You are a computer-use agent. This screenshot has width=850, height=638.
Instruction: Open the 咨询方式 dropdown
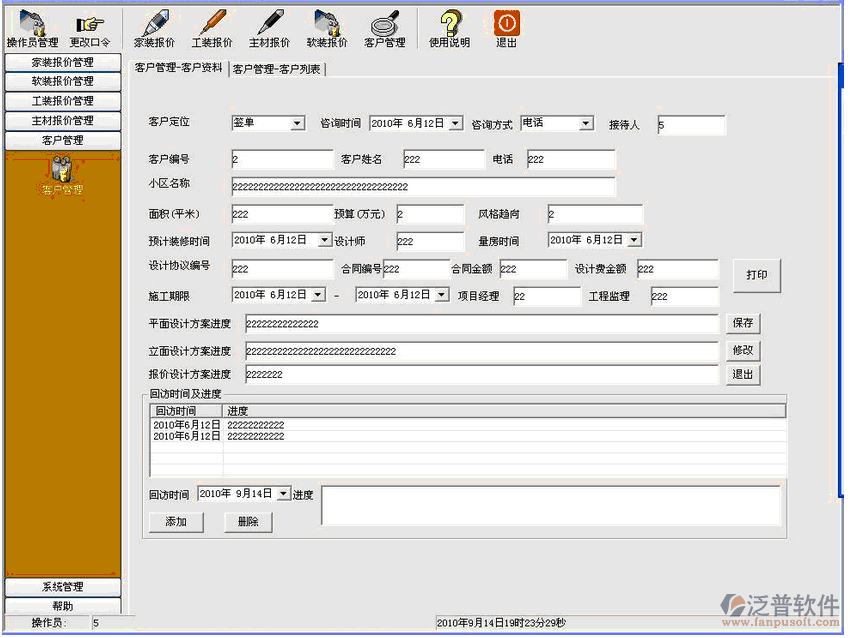click(586, 124)
